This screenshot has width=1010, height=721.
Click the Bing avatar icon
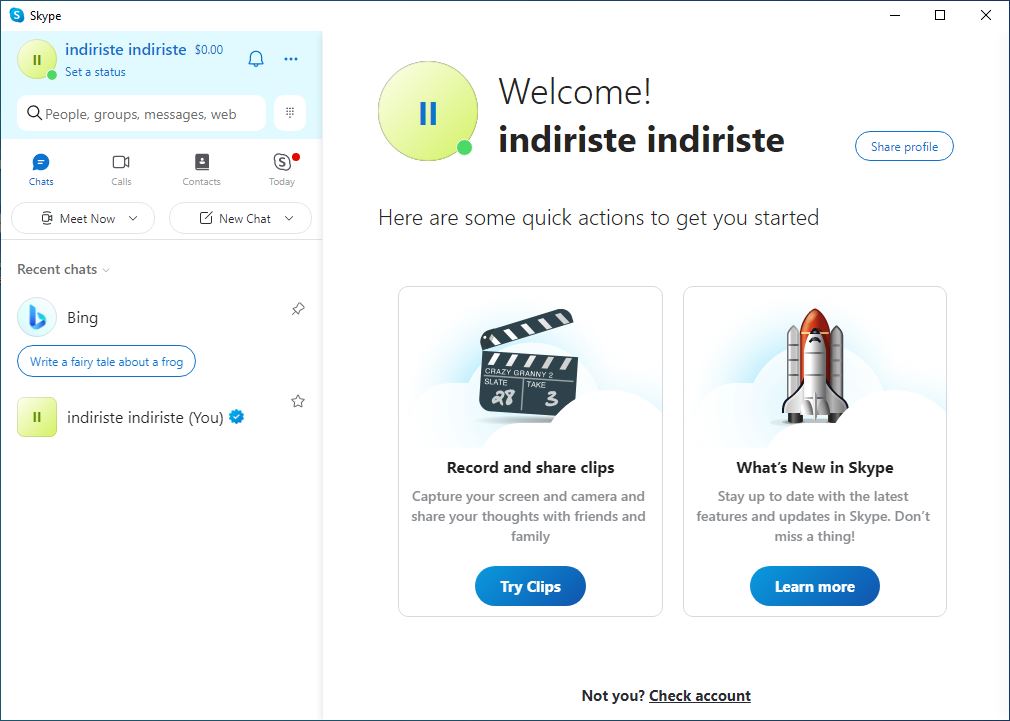pyautogui.click(x=37, y=317)
